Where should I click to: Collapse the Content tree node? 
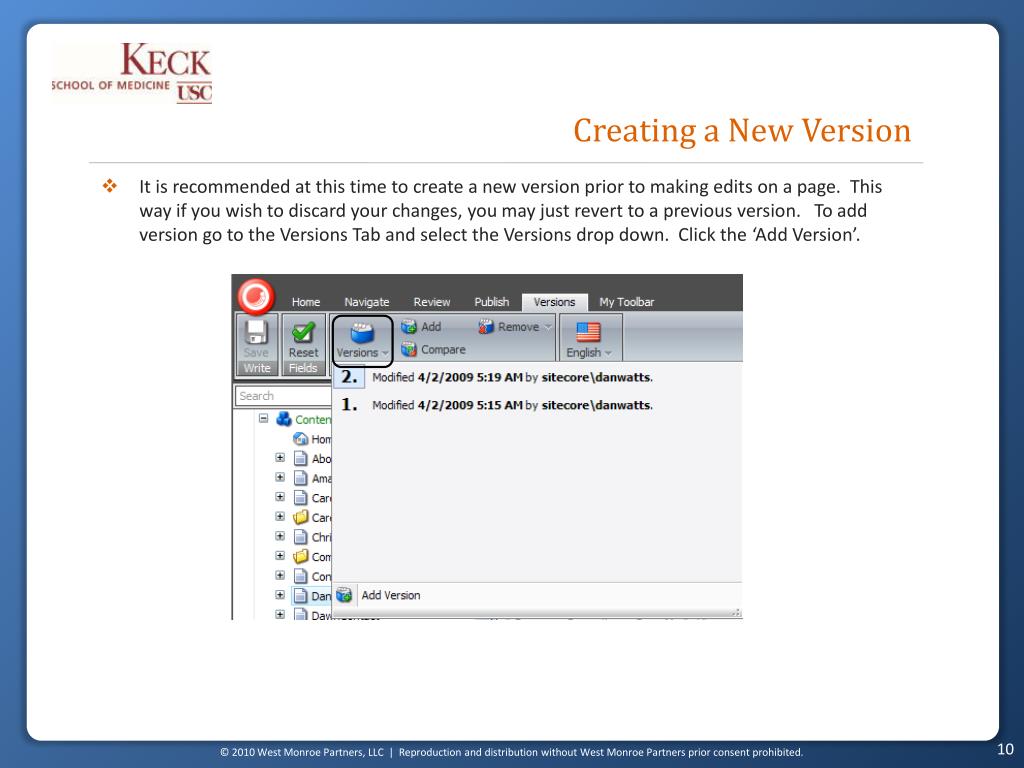[263, 419]
